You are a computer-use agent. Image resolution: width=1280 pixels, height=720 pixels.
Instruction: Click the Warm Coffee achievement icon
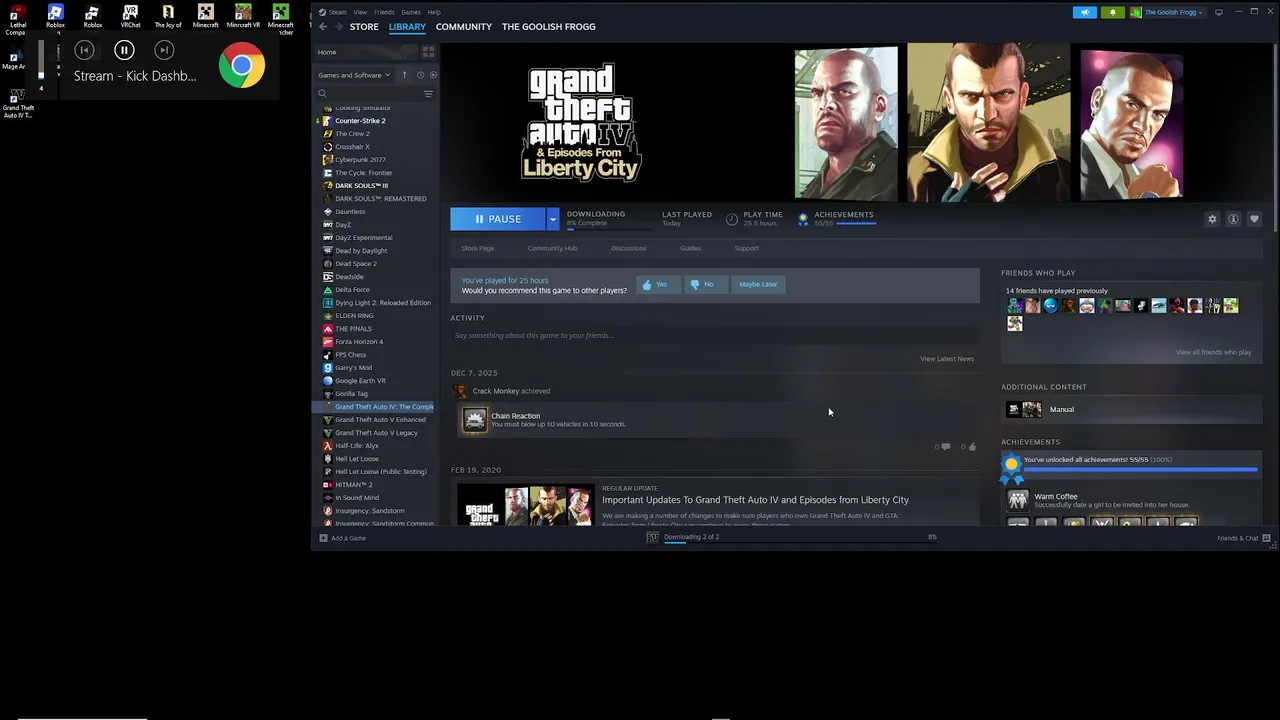coord(1018,500)
